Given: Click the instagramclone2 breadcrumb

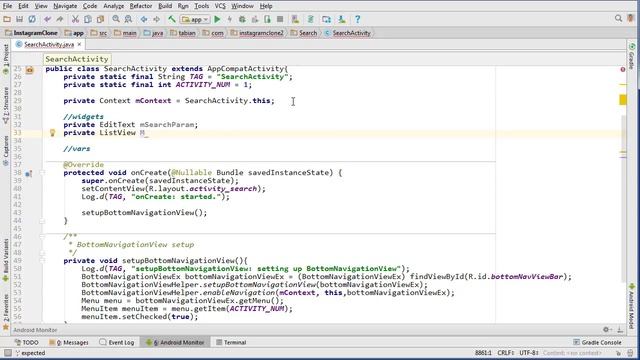Looking at the screenshot, I should click(x=257, y=33).
